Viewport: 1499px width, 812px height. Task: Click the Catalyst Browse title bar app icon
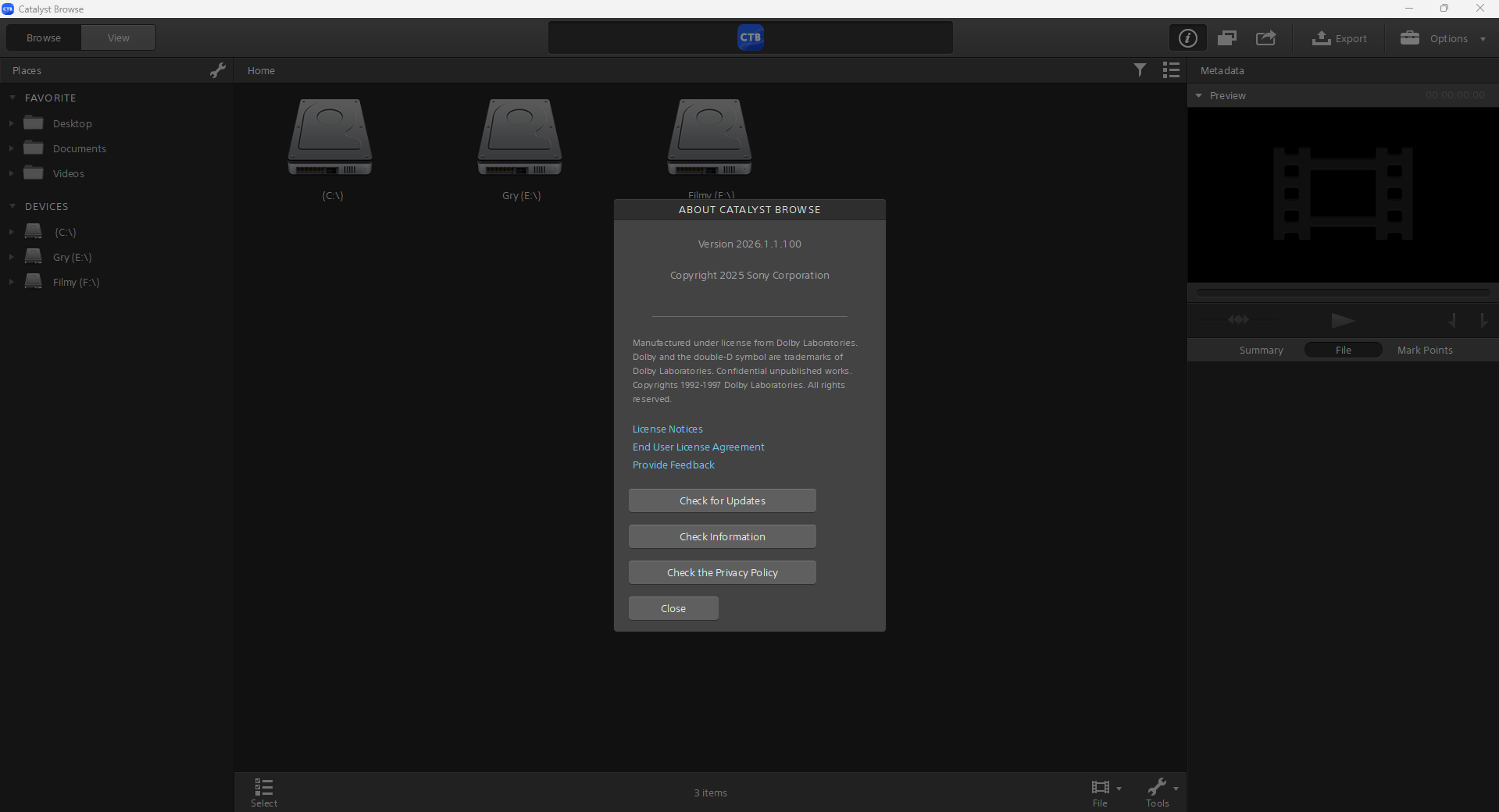[x=8, y=9]
